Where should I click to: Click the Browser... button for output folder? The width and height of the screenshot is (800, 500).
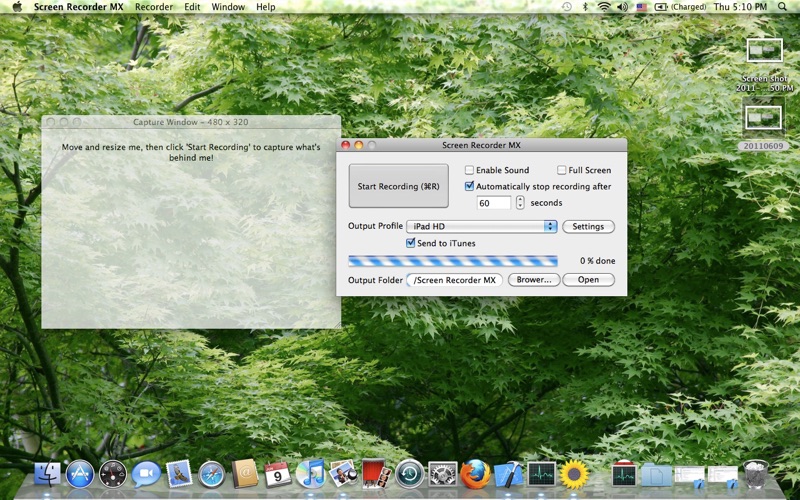coord(534,280)
